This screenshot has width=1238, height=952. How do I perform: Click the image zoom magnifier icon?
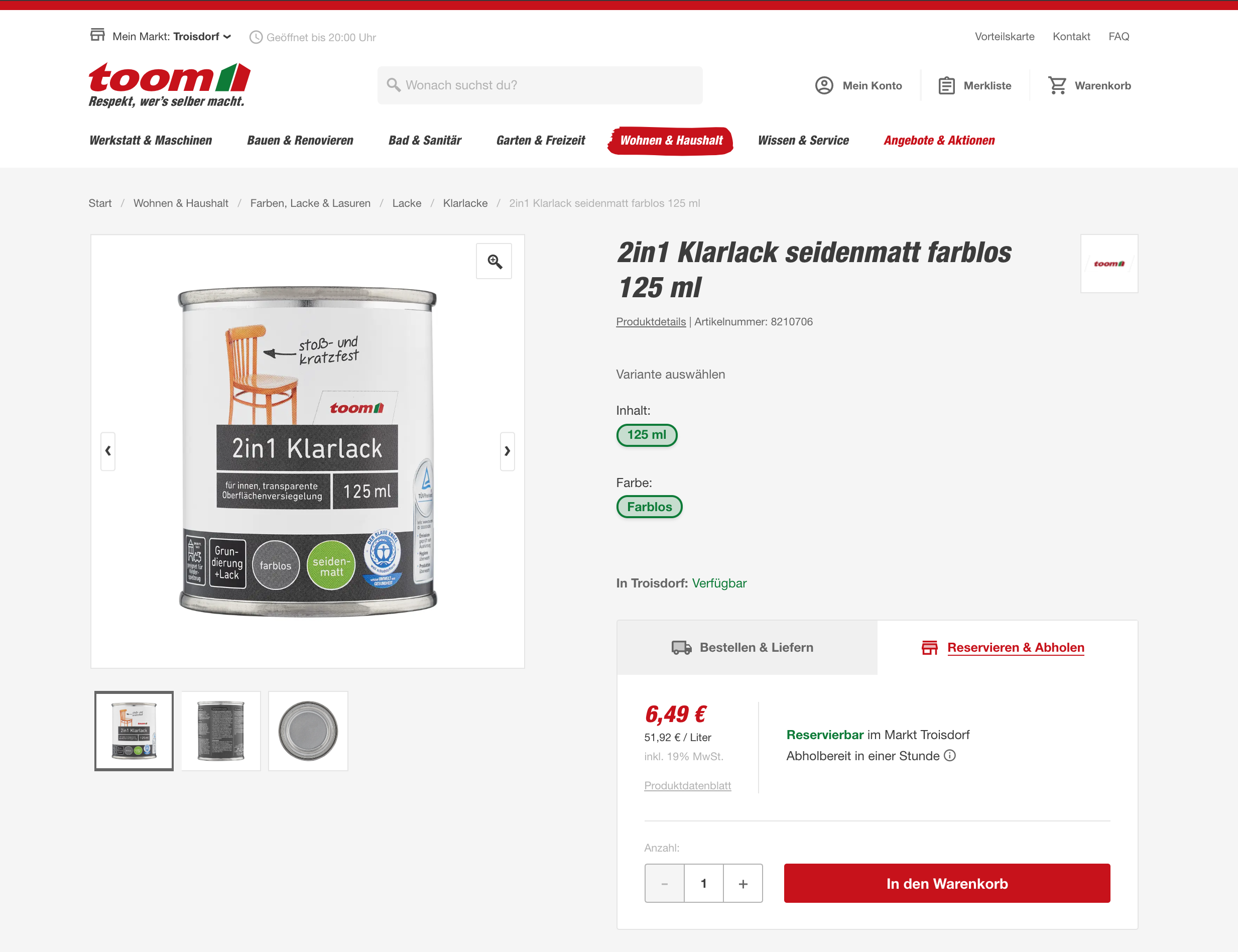(x=494, y=261)
